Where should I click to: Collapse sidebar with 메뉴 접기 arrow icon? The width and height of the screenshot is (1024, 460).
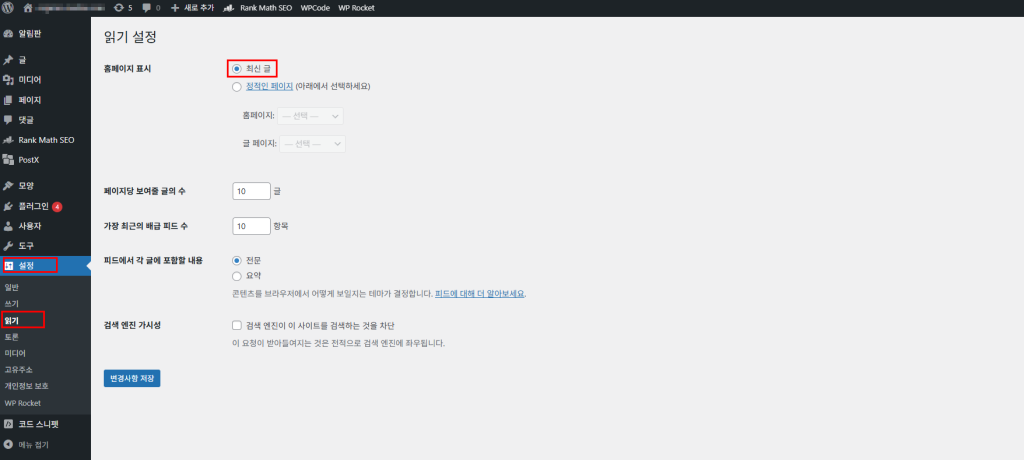point(8,445)
